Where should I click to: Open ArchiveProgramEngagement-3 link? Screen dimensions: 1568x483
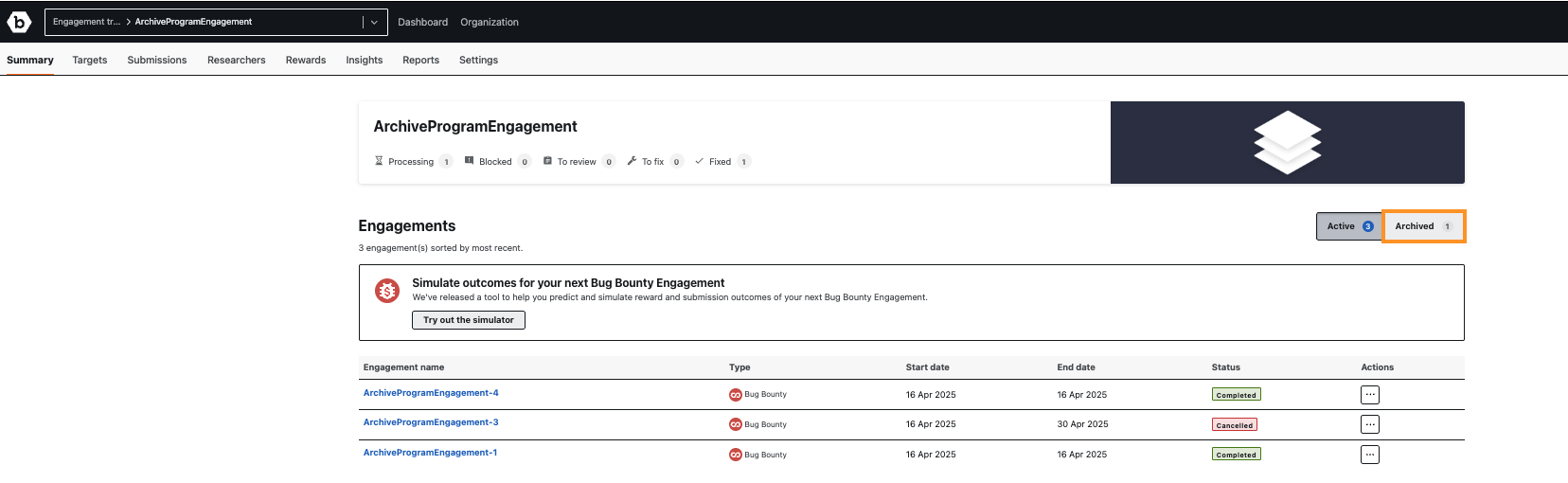point(431,422)
